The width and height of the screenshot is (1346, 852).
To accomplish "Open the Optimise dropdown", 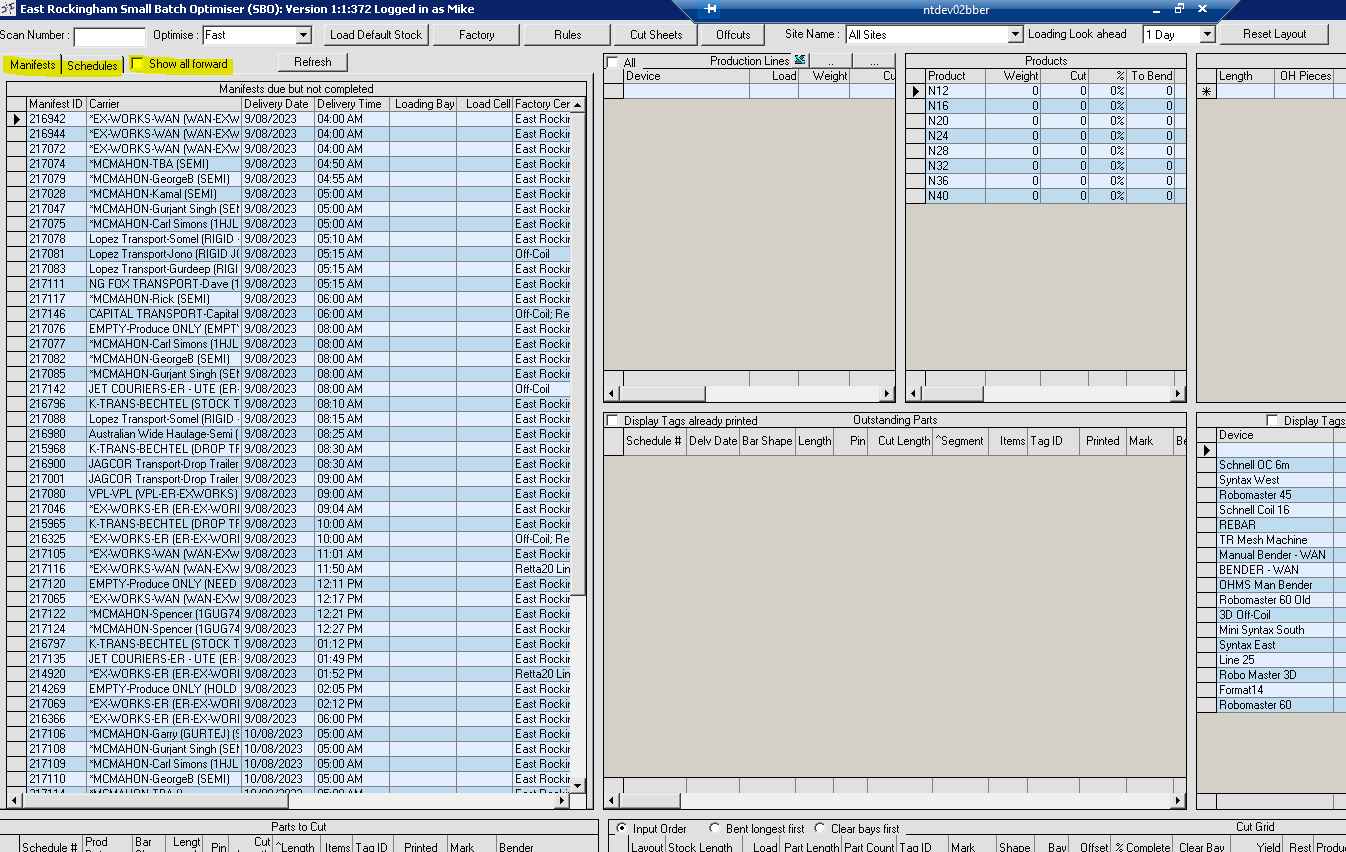I will coord(304,35).
